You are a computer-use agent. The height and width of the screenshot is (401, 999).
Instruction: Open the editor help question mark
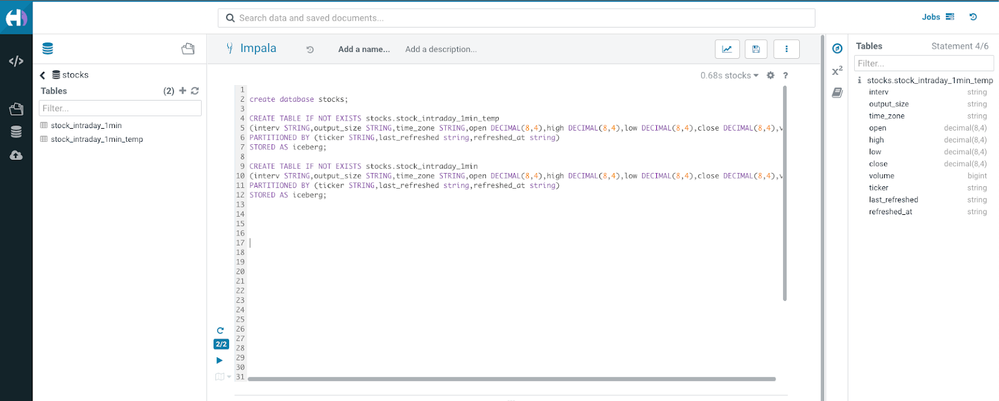point(786,75)
